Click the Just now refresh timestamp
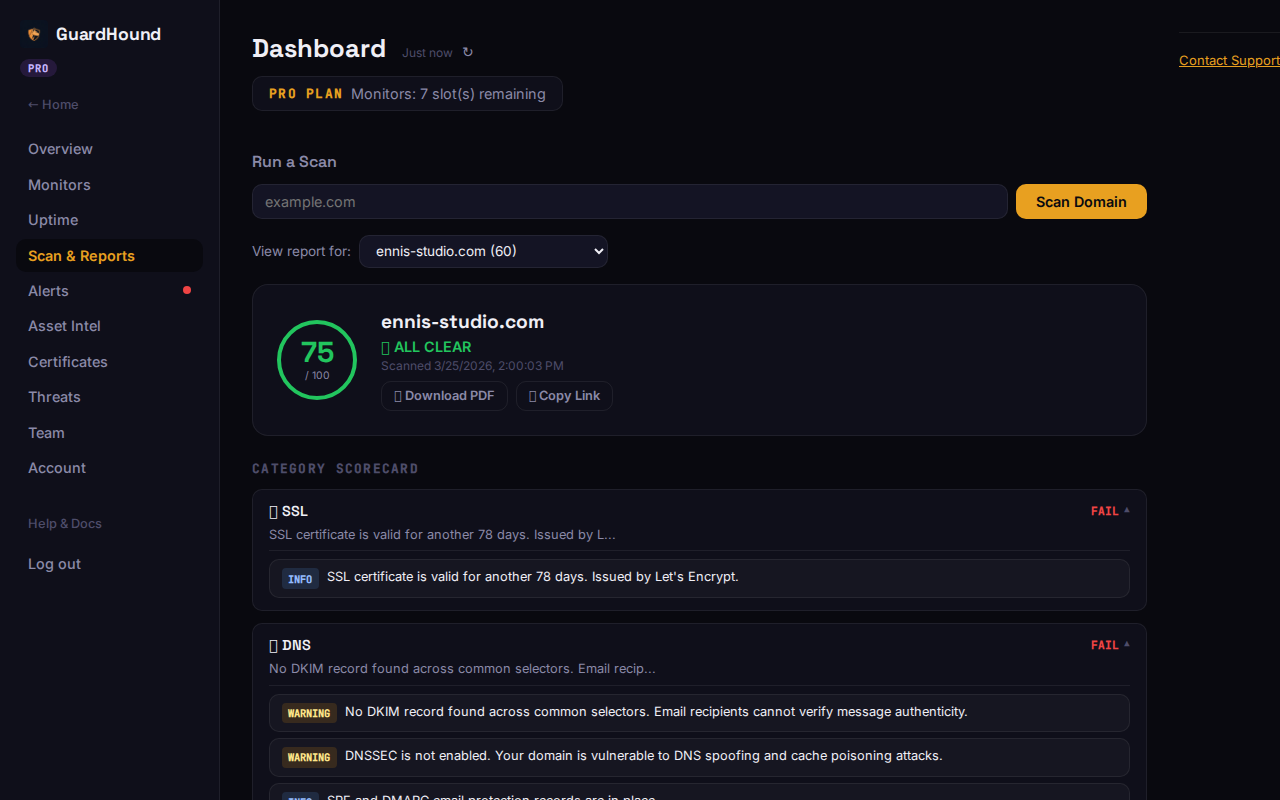Viewport: 1280px width, 800px height. click(427, 53)
